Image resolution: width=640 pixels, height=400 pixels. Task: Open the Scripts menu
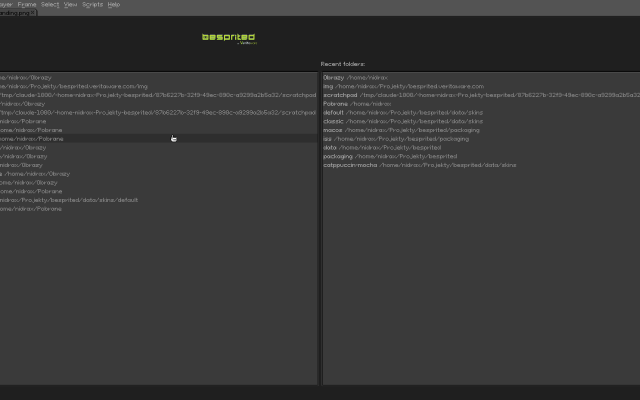pos(92,4)
